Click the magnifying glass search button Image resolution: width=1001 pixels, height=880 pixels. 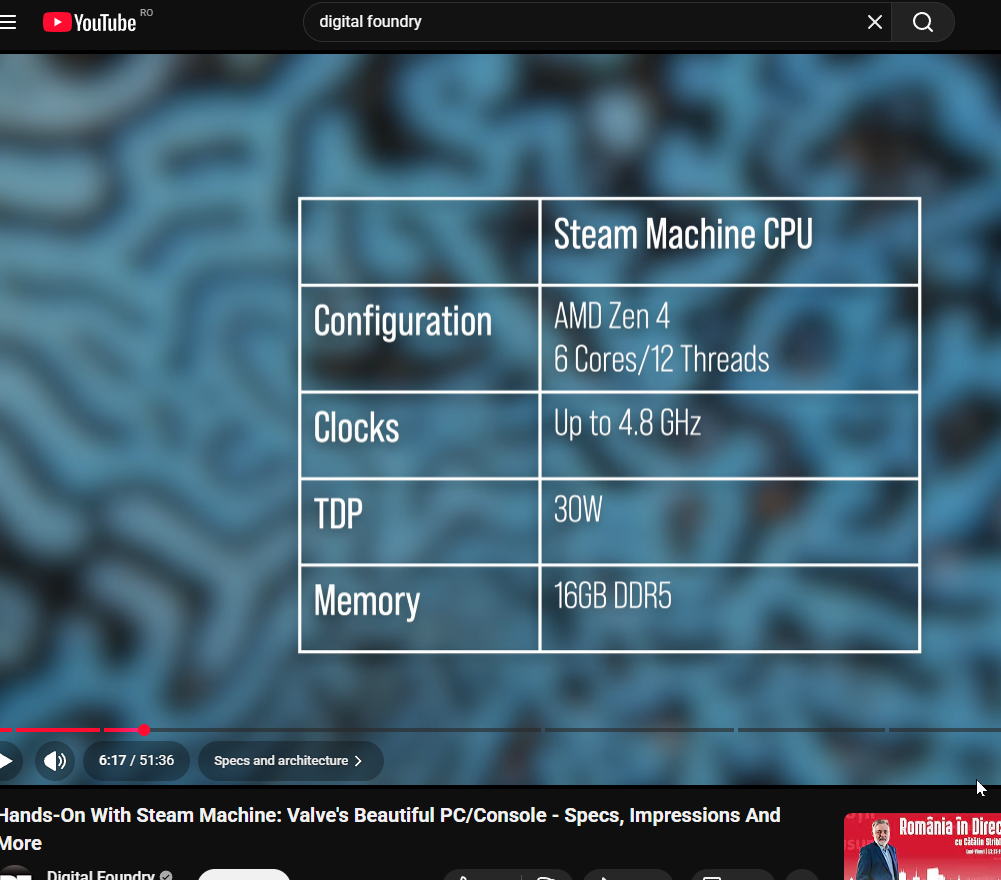922,22
